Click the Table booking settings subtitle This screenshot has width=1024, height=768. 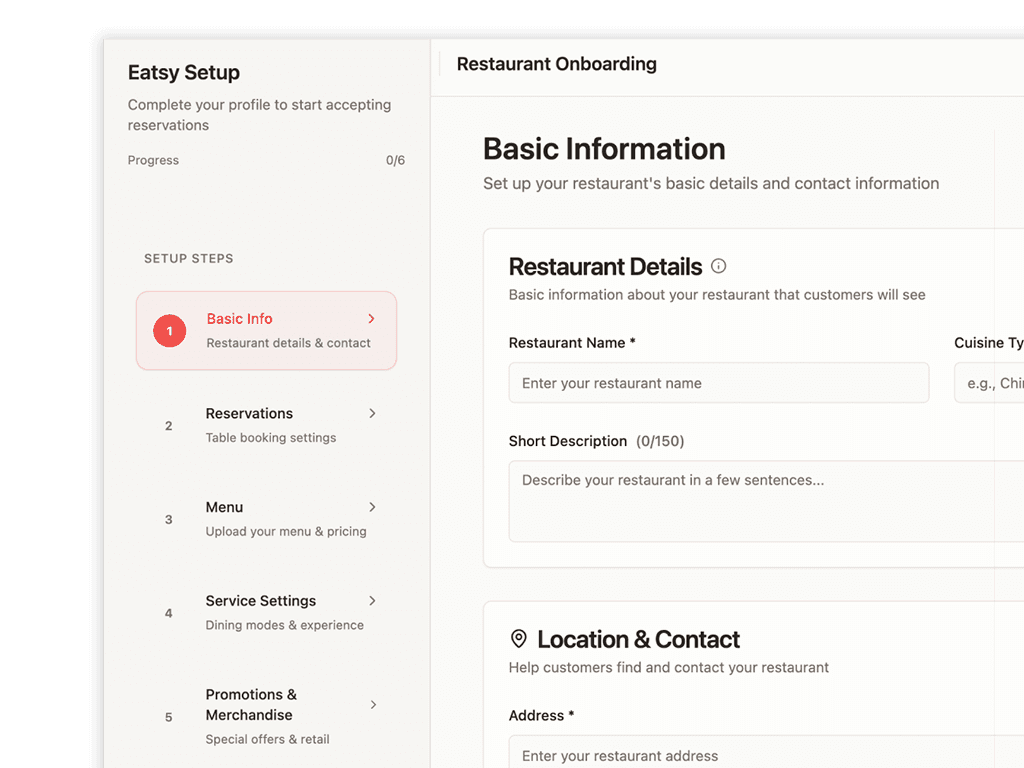coord(271,438)
